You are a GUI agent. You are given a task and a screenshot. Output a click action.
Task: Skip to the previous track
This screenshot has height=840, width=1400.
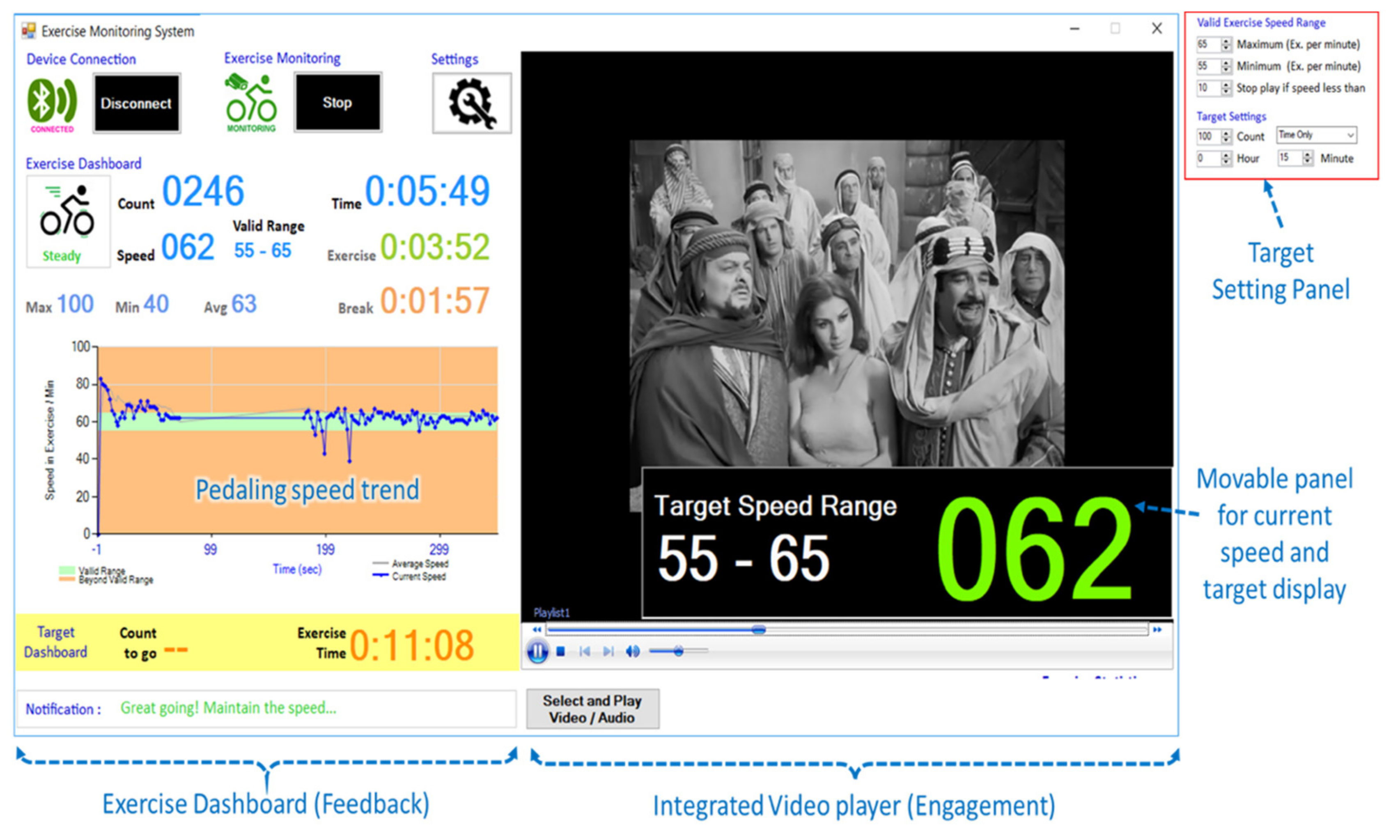[x=585, y=652]
